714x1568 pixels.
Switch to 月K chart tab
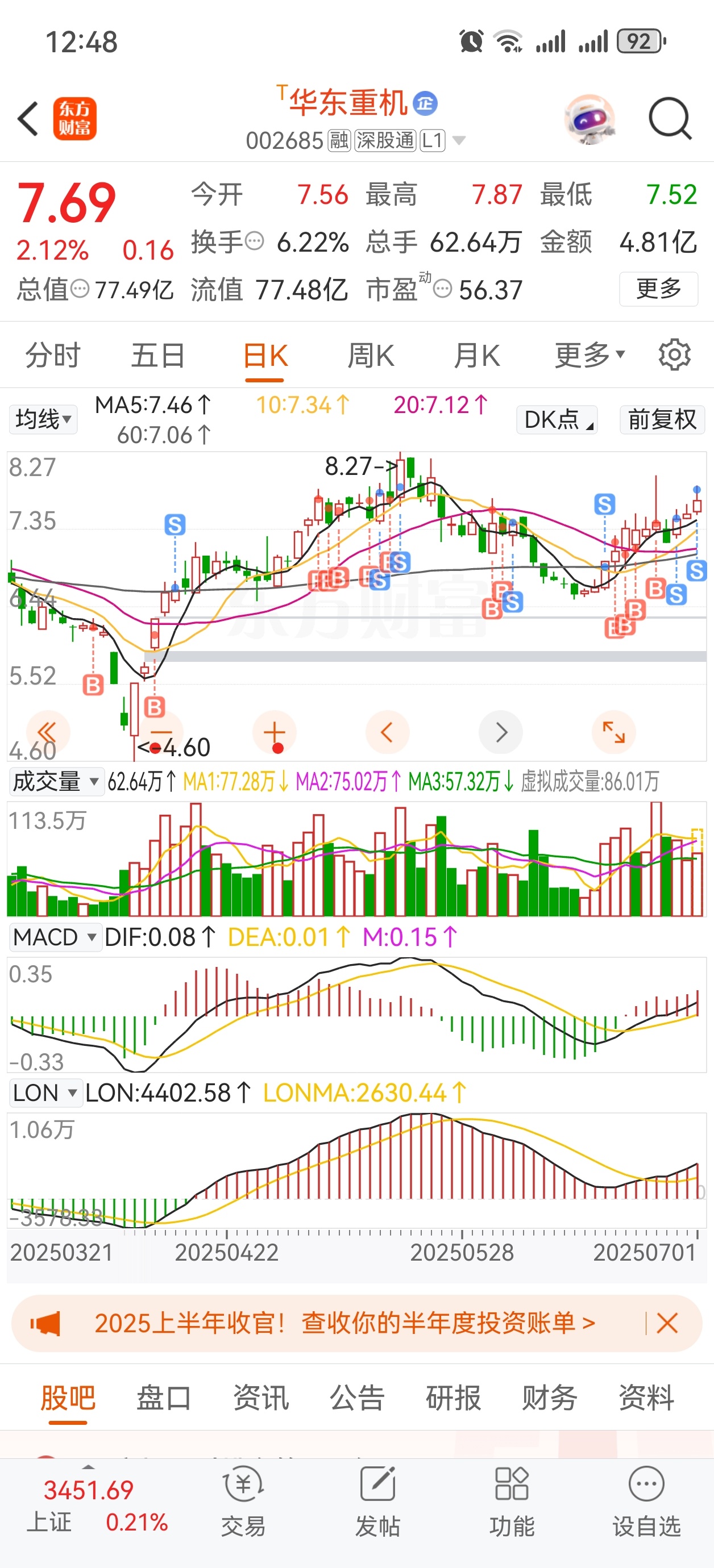pyautogui.click(x=476, y=356)
